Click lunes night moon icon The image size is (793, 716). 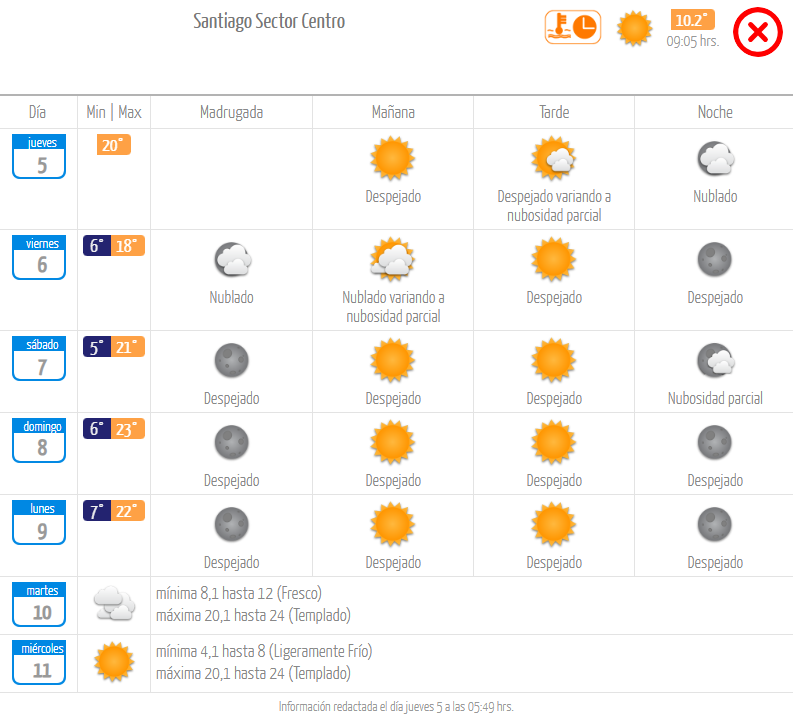click(x=715, y=524)
